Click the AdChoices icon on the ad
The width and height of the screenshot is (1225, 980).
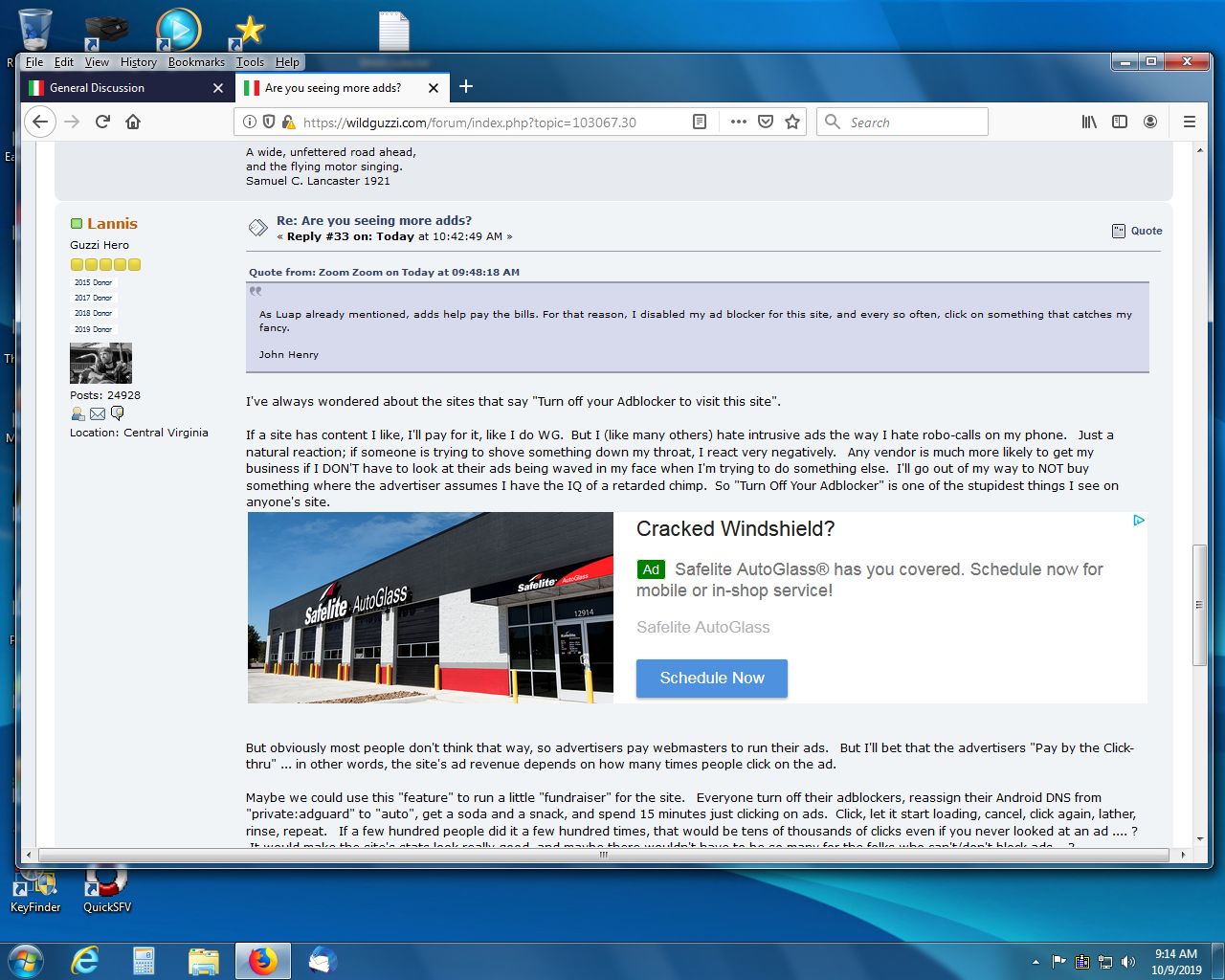click(1139, 521)
